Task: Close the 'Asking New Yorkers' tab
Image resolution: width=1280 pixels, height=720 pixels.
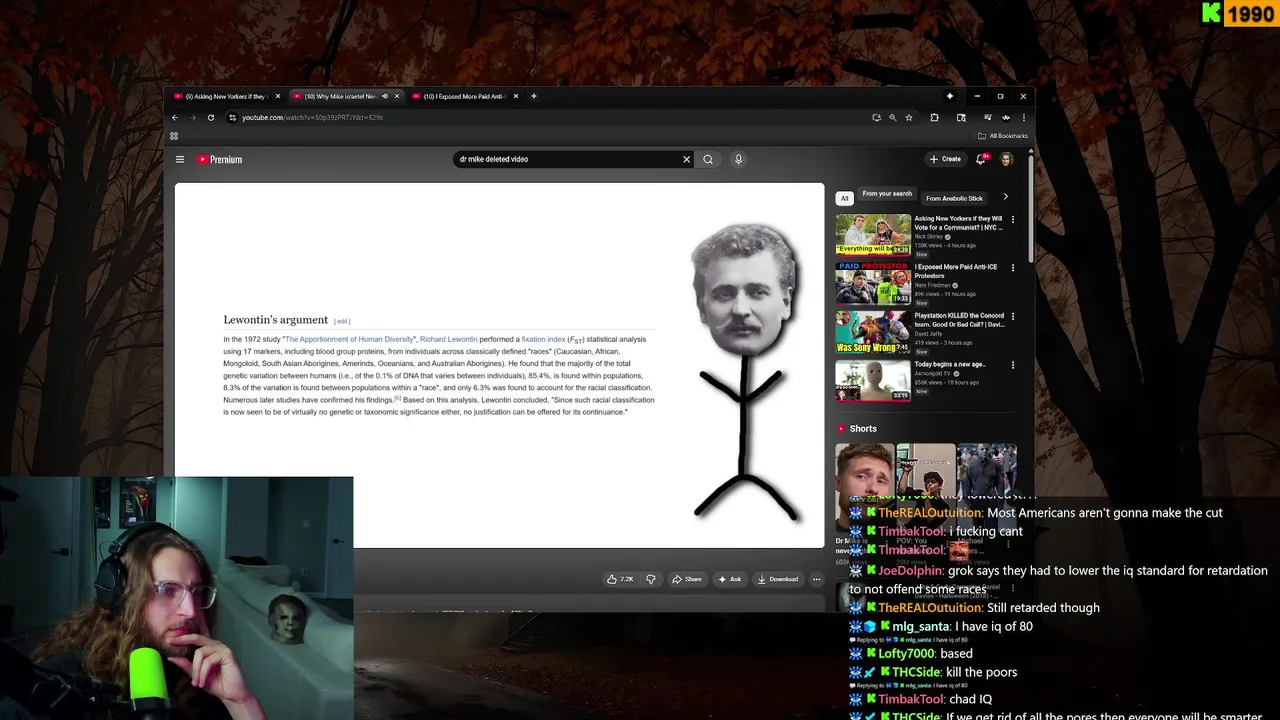Action: click(278, 96)
